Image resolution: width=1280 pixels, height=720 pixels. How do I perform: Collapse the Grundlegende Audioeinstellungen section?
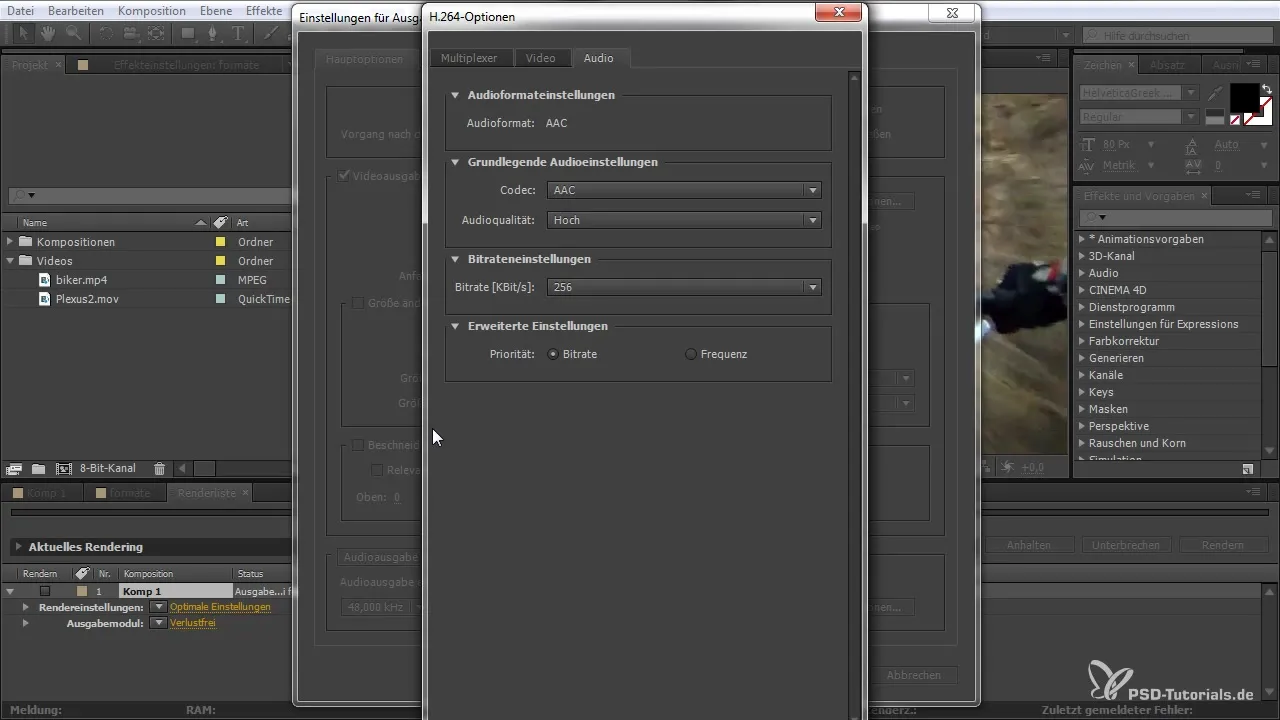[455, 162]
